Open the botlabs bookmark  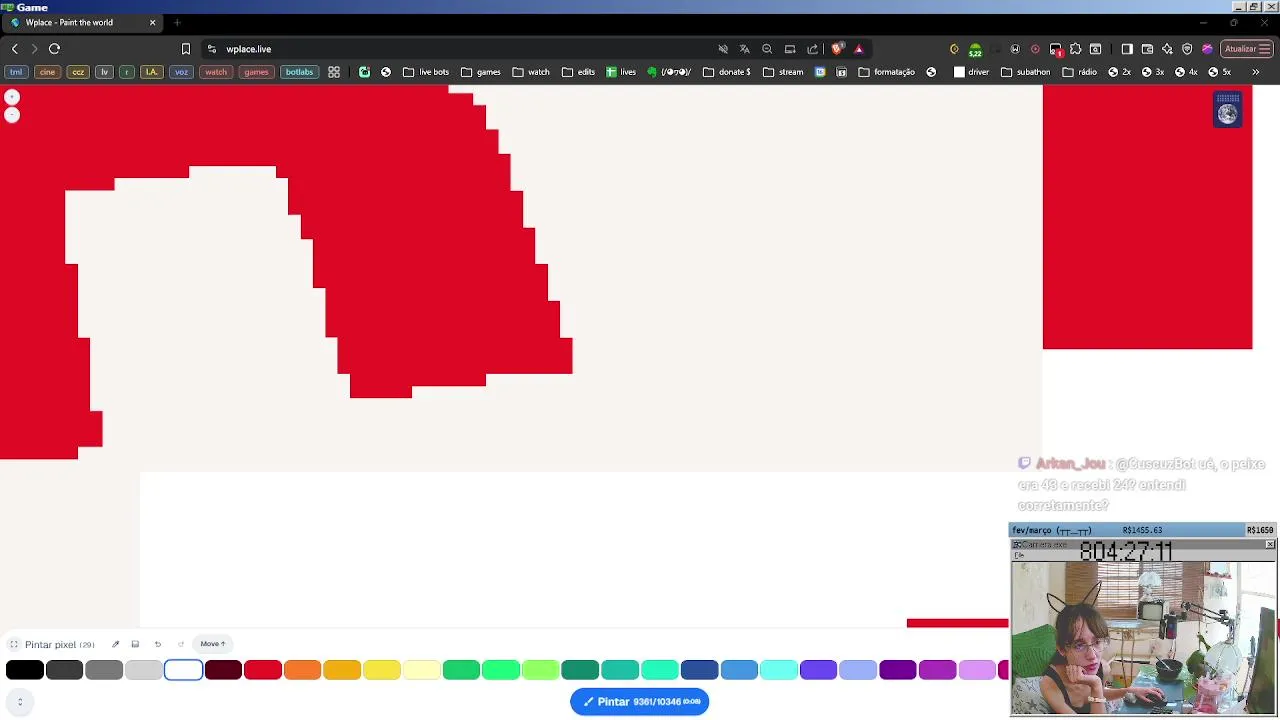(x=299, y=72)
